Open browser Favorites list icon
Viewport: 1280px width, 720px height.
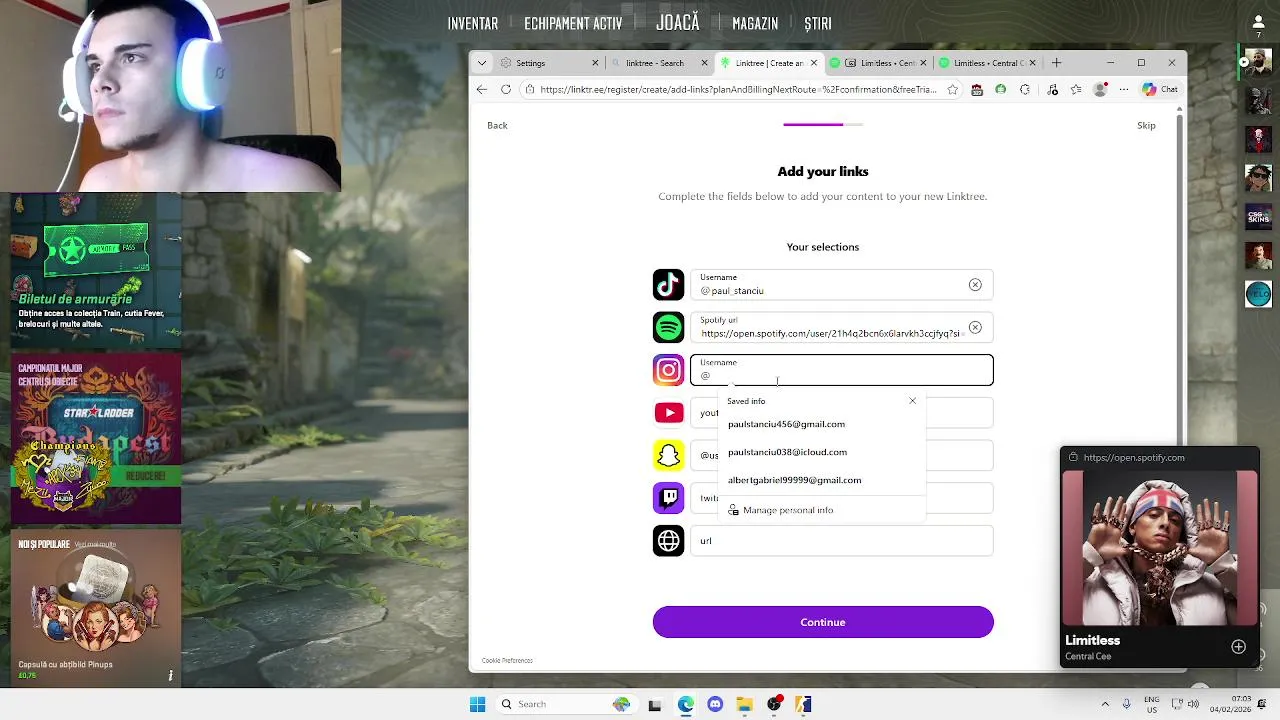[x=1076, y=89]
